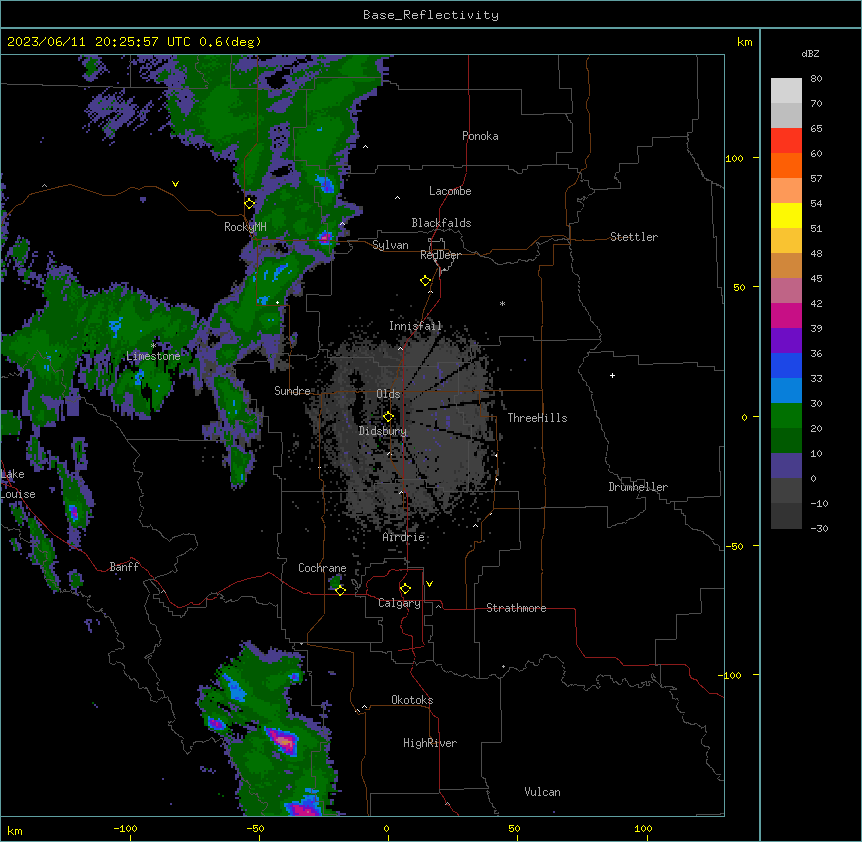Click the Okotoks city label
862x842 pixels.
[412, 700]
